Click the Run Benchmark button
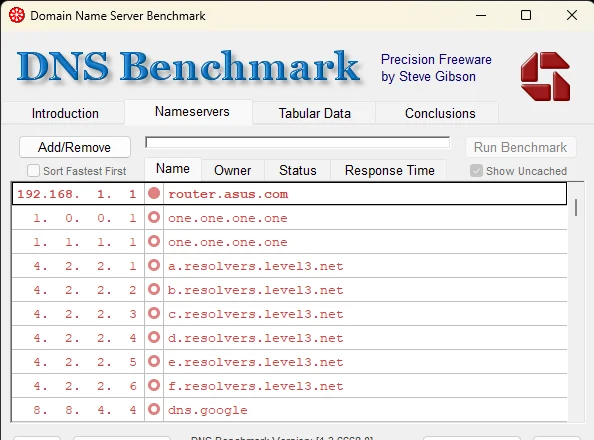 tap(521, 147)
